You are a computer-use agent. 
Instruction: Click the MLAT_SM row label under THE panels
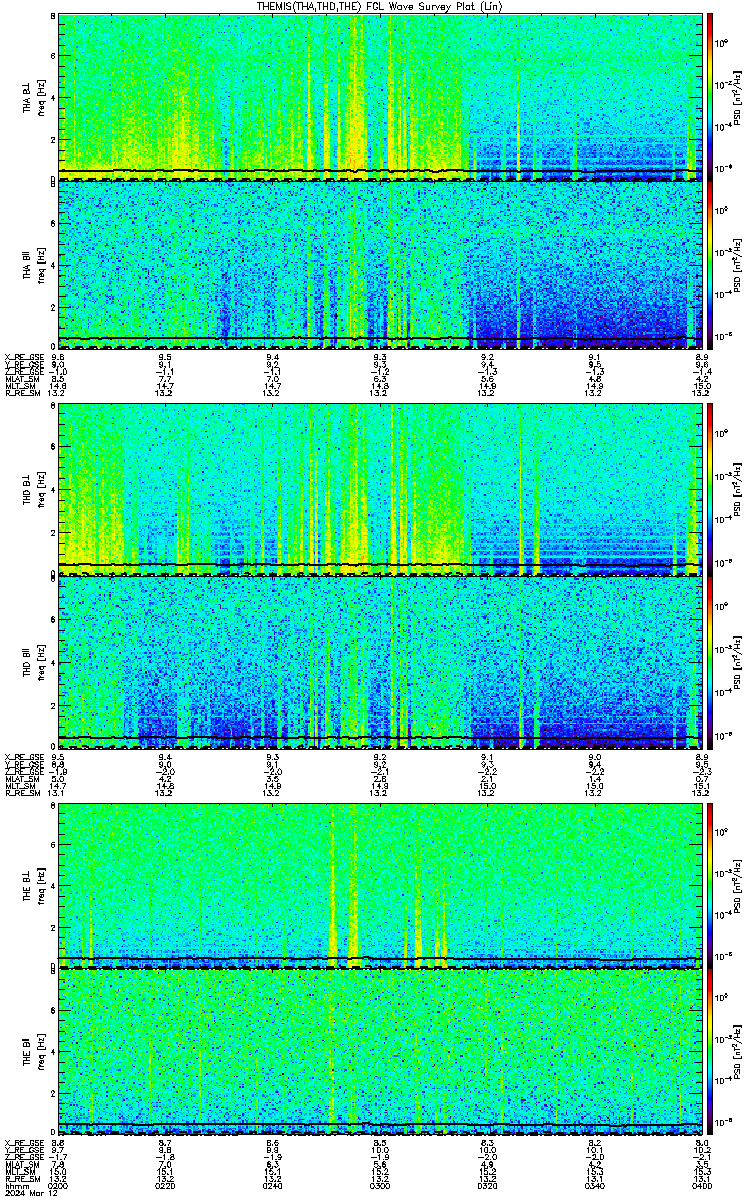point(20,1165)
